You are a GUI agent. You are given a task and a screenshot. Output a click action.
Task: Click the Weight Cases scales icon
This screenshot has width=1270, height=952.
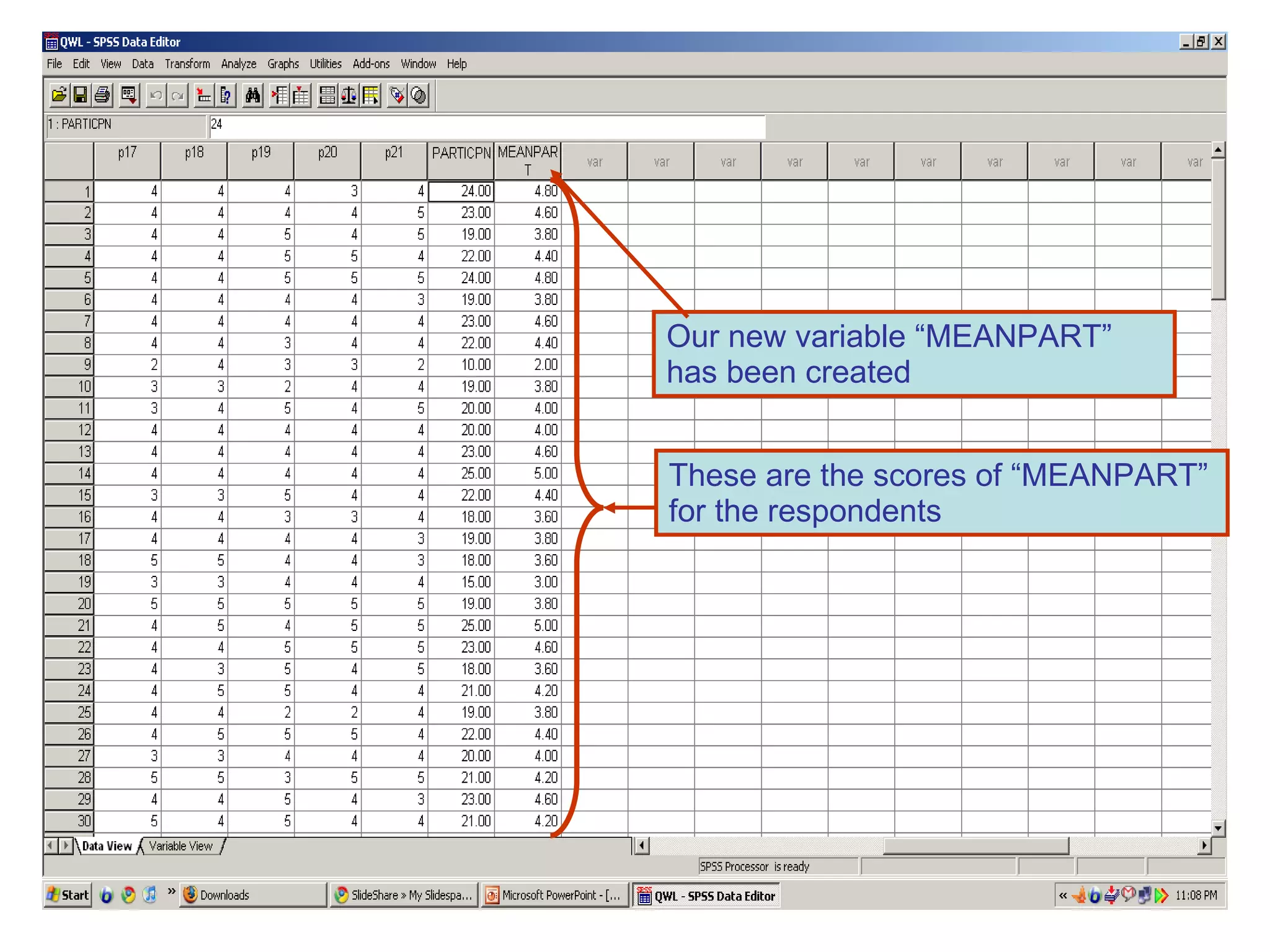coord(349,95)
